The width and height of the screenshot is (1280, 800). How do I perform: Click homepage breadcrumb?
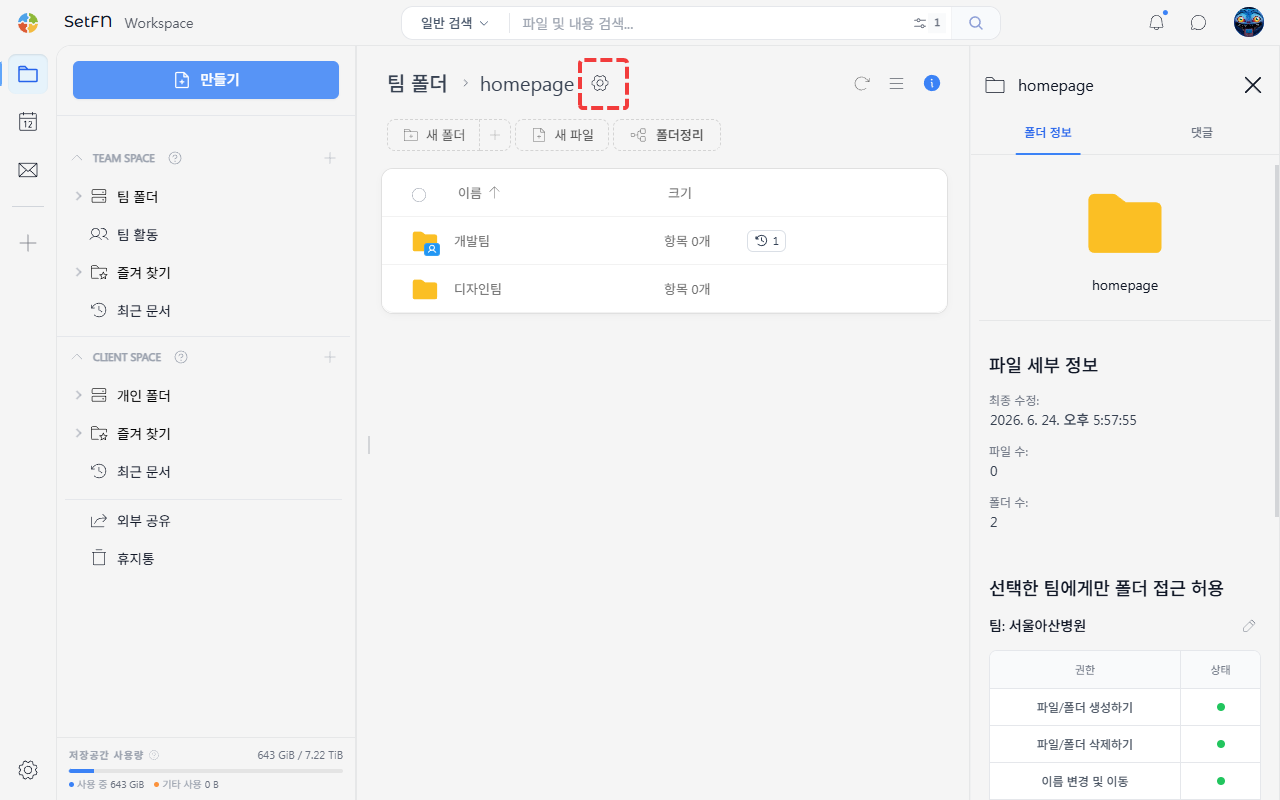[527, 84]
